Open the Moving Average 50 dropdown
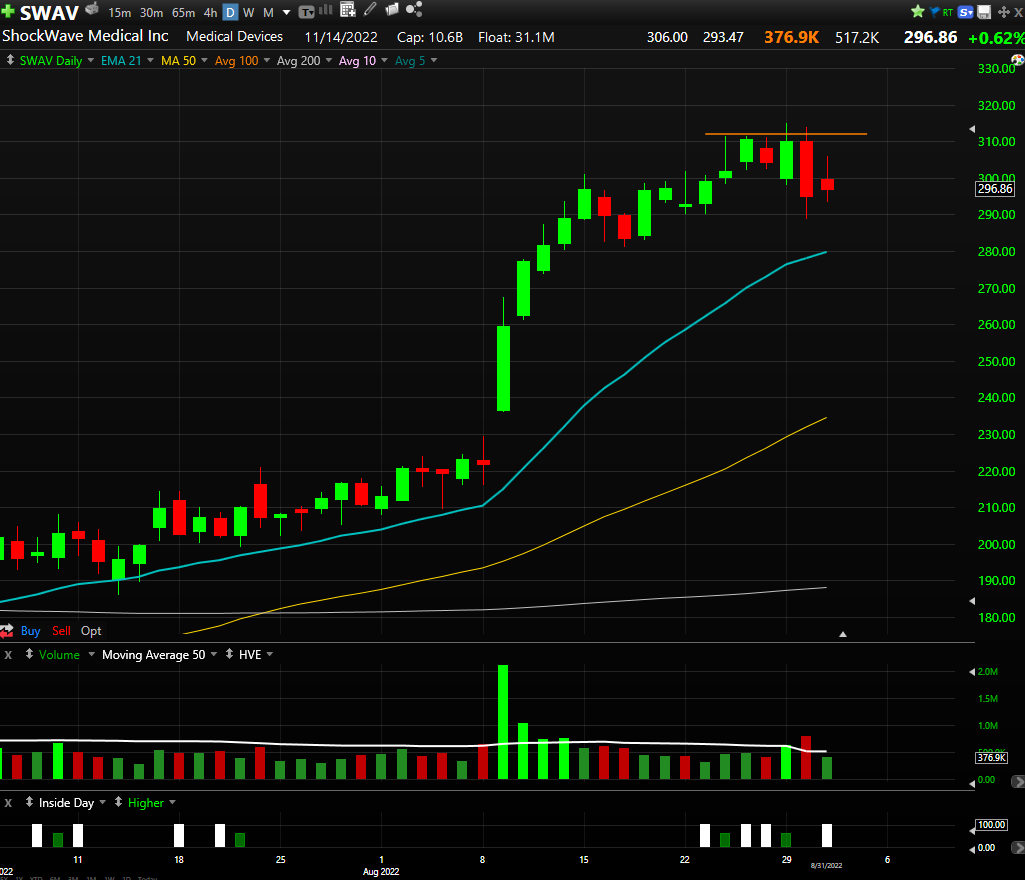The width and height of the screenshot is (1025, 880). tap(214, 654)
